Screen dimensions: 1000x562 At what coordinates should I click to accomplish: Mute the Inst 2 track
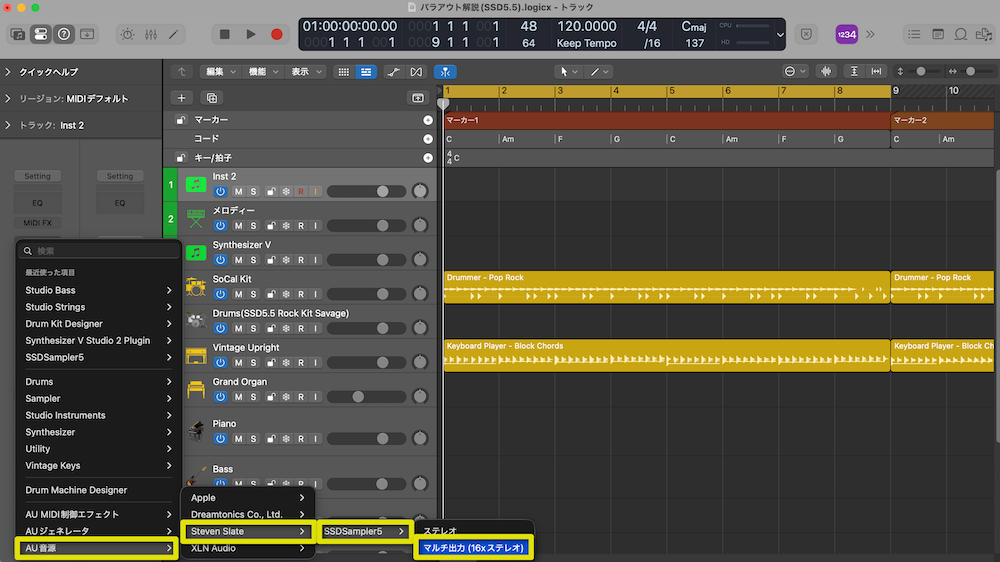tap(238, 191)
